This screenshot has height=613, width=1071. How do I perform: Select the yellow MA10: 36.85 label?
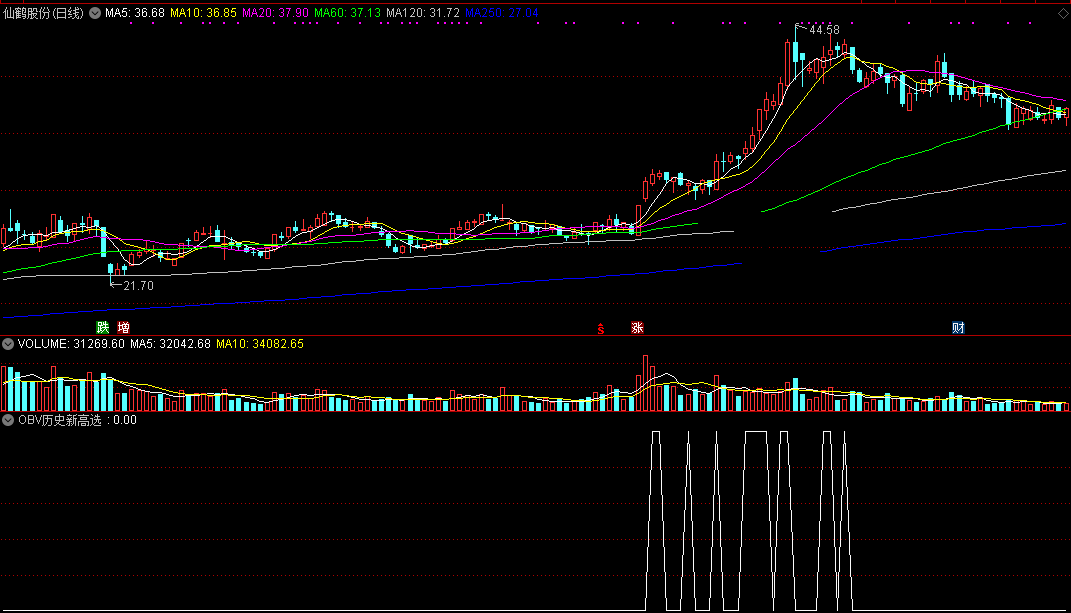(x=203, y=13)
